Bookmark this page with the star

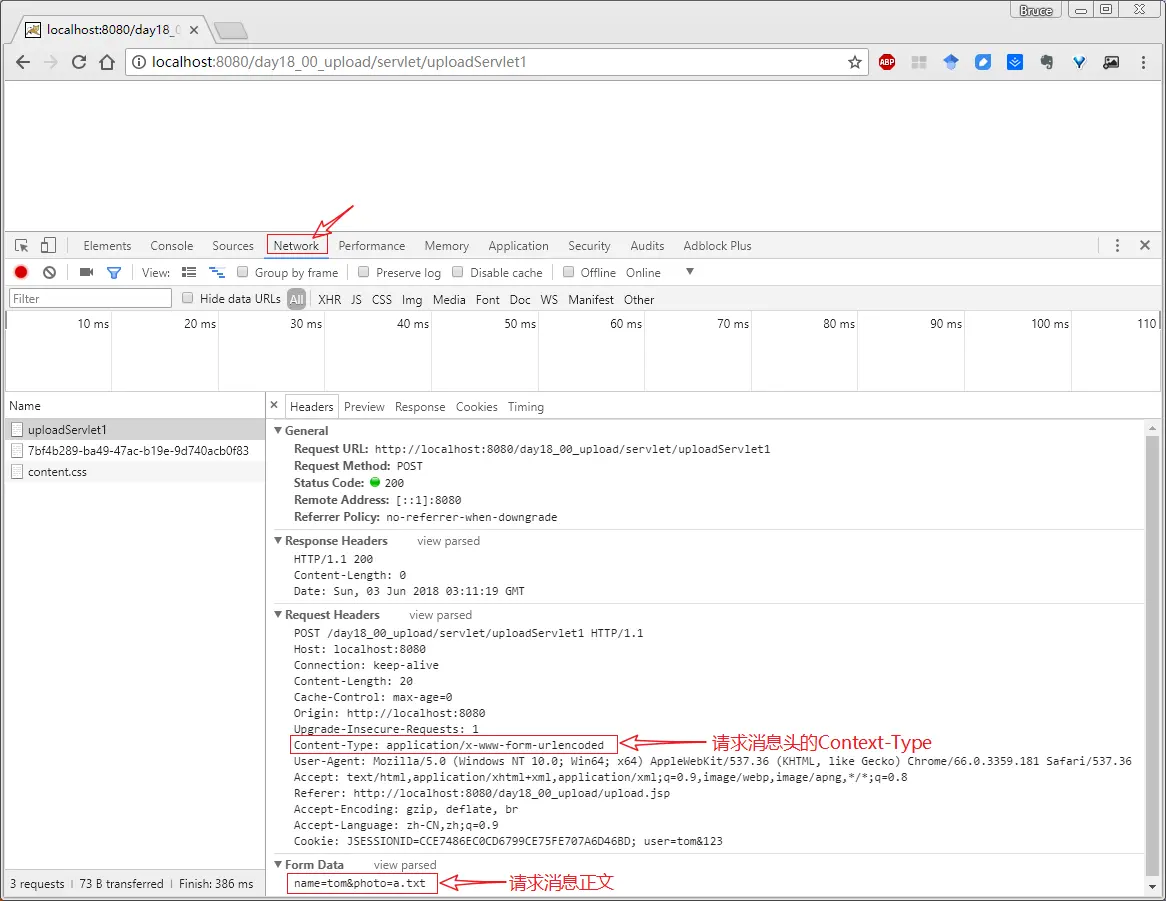tap(854, 62)
